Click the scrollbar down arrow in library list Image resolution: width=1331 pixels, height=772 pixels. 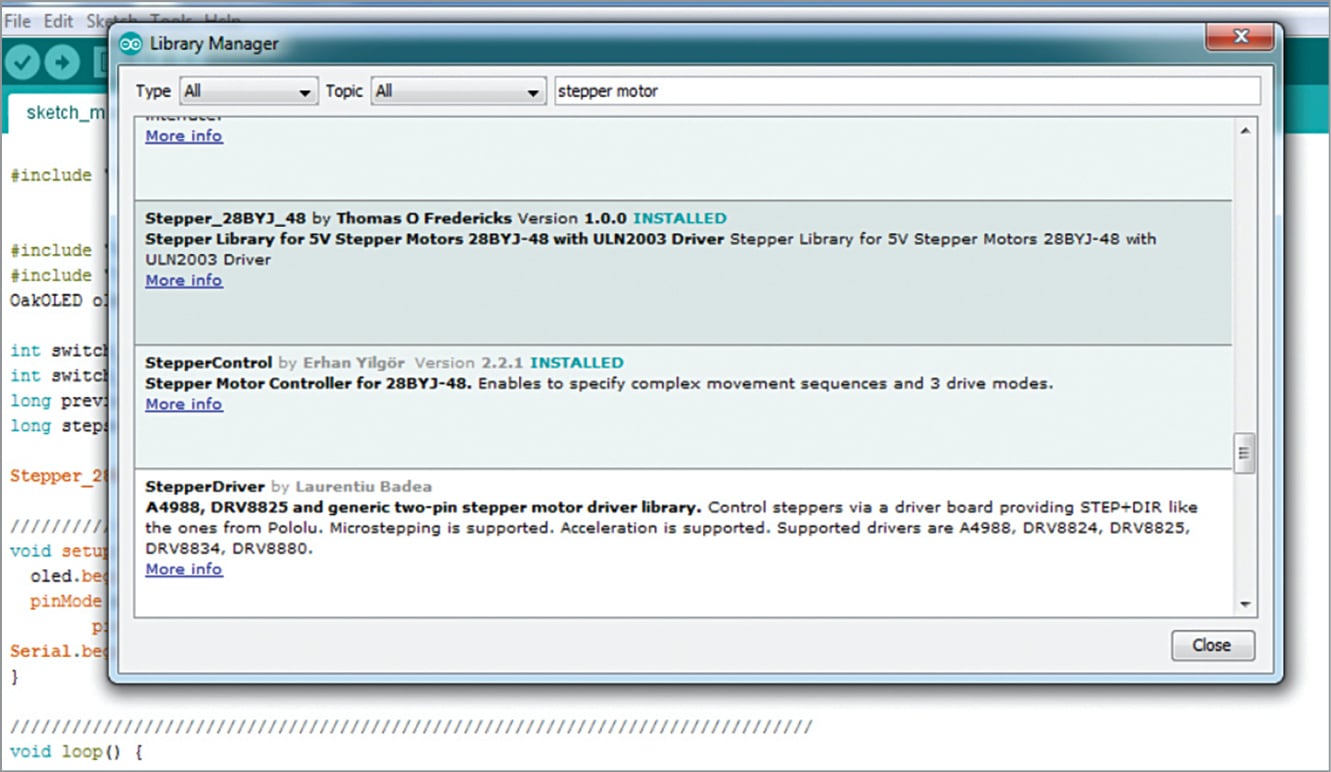click(x=1244, y=604)
